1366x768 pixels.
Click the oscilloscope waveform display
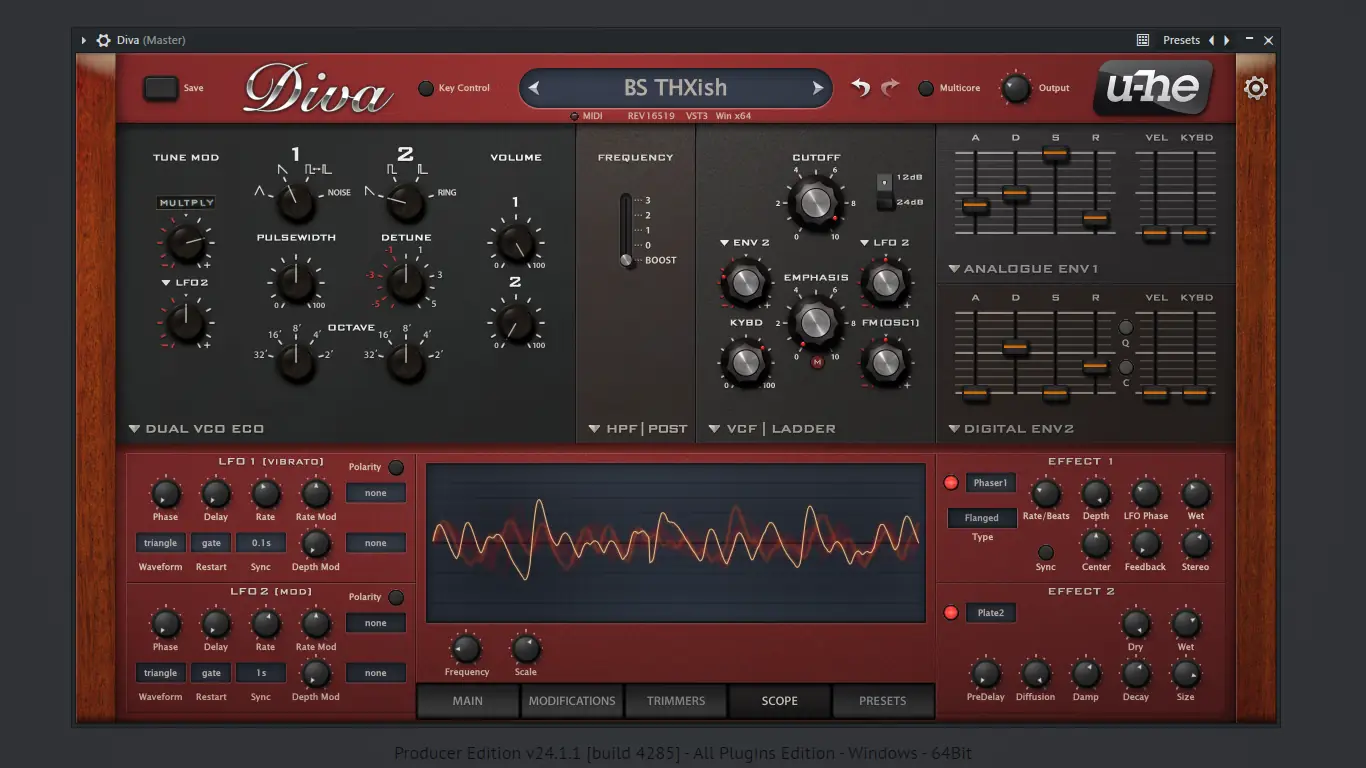[676, 543]
